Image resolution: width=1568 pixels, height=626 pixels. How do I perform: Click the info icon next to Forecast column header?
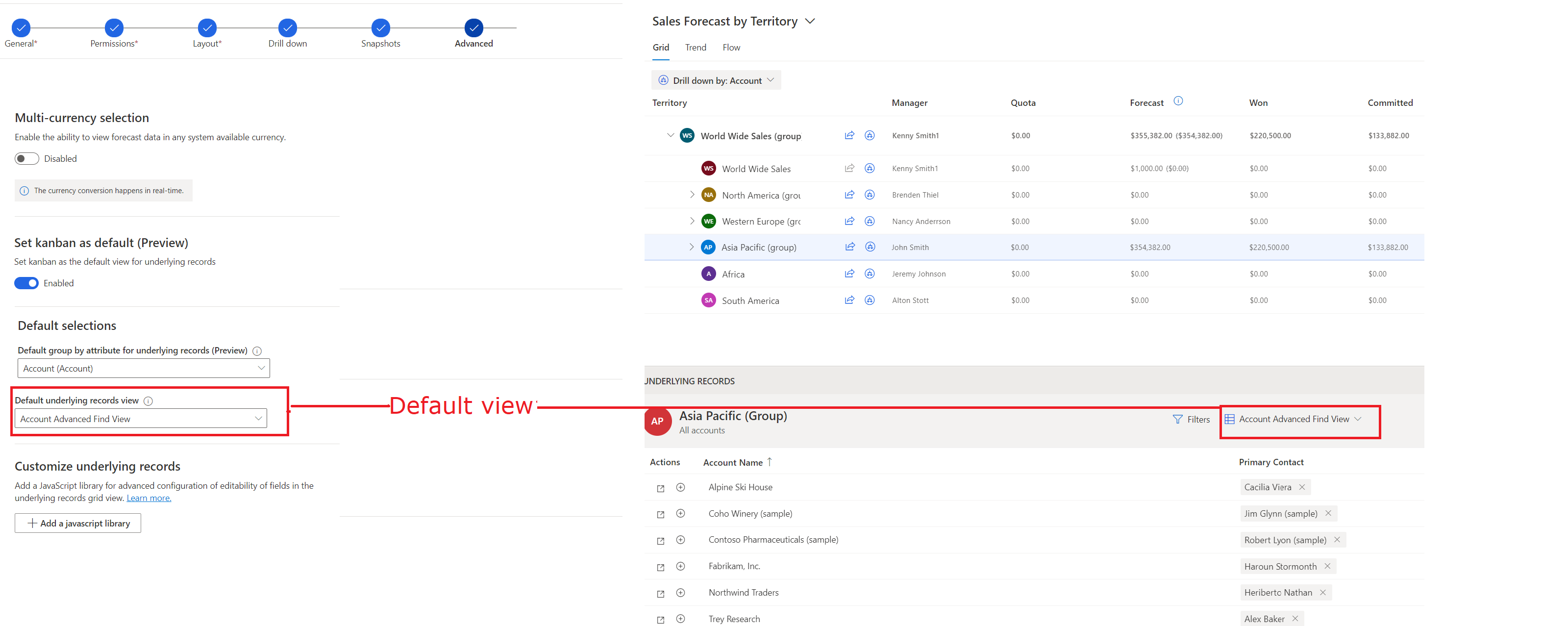pos(1180,102)
